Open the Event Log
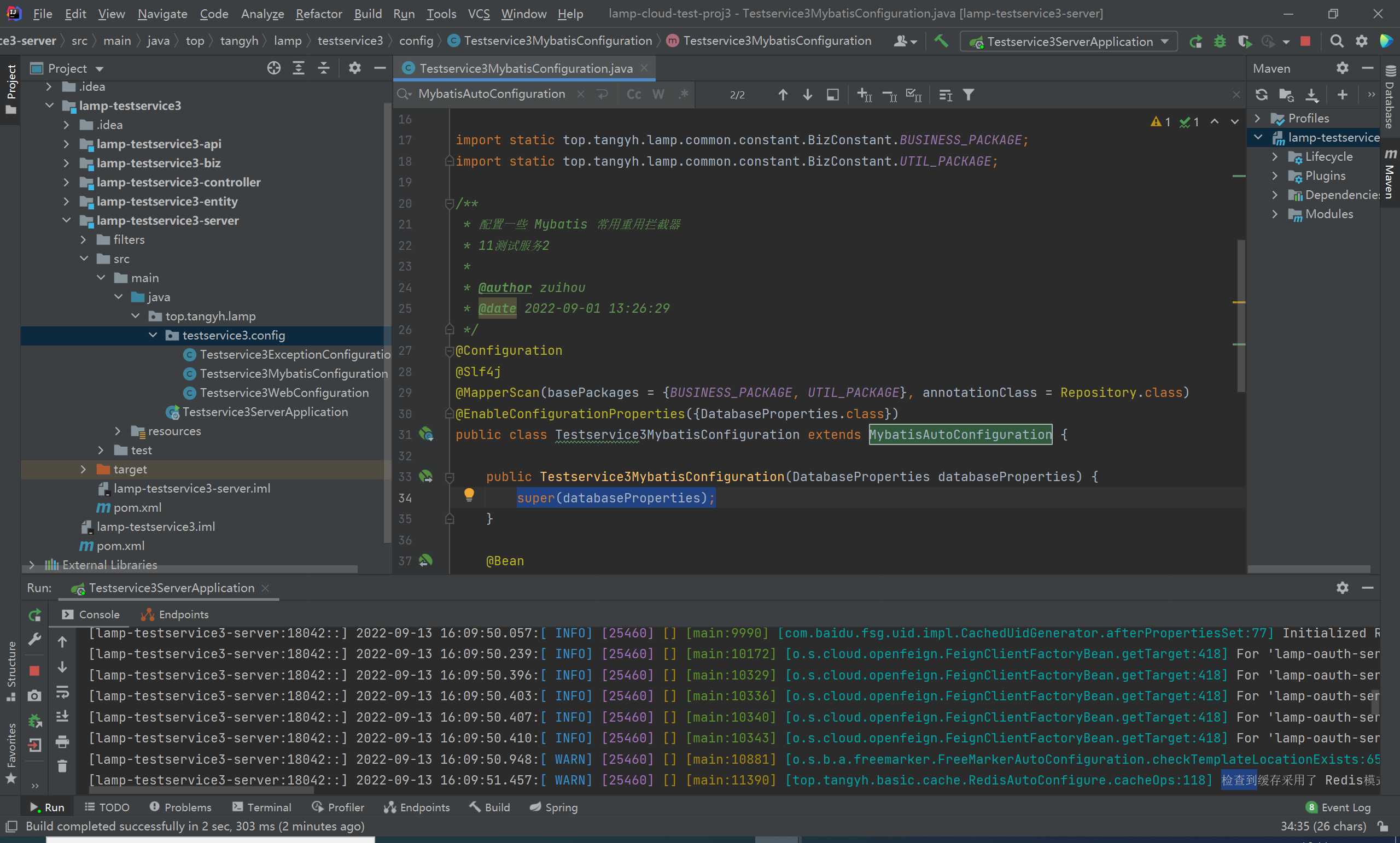 point(1338,806)
